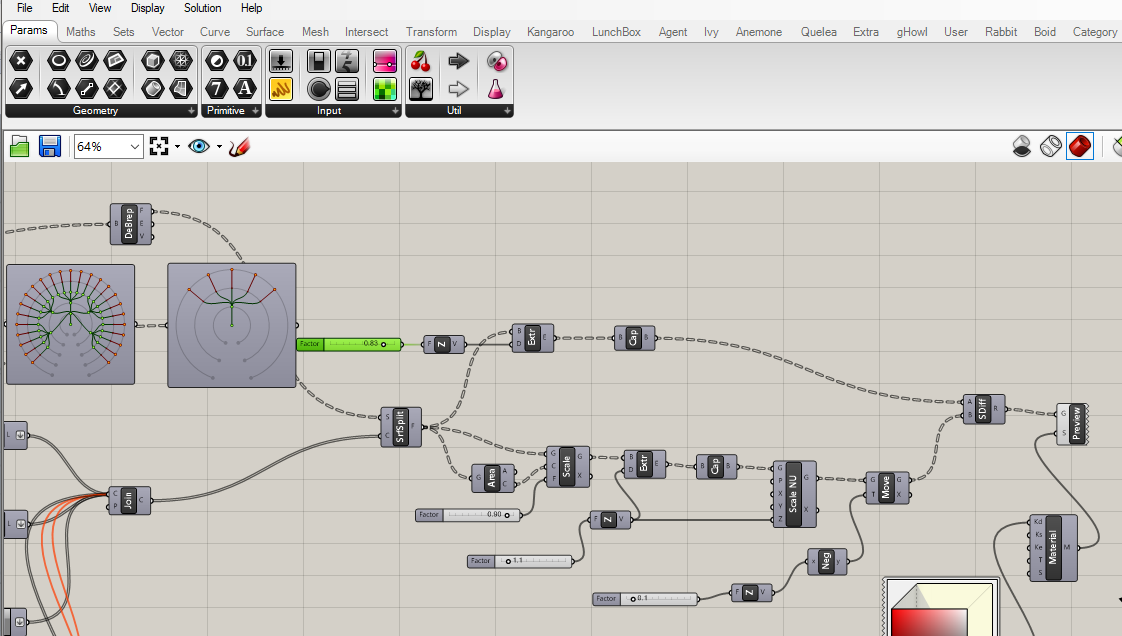Select the pink Gene Pool icon
The width and height of the screenshot is (1122, 636).
click(x=497, y=61)
